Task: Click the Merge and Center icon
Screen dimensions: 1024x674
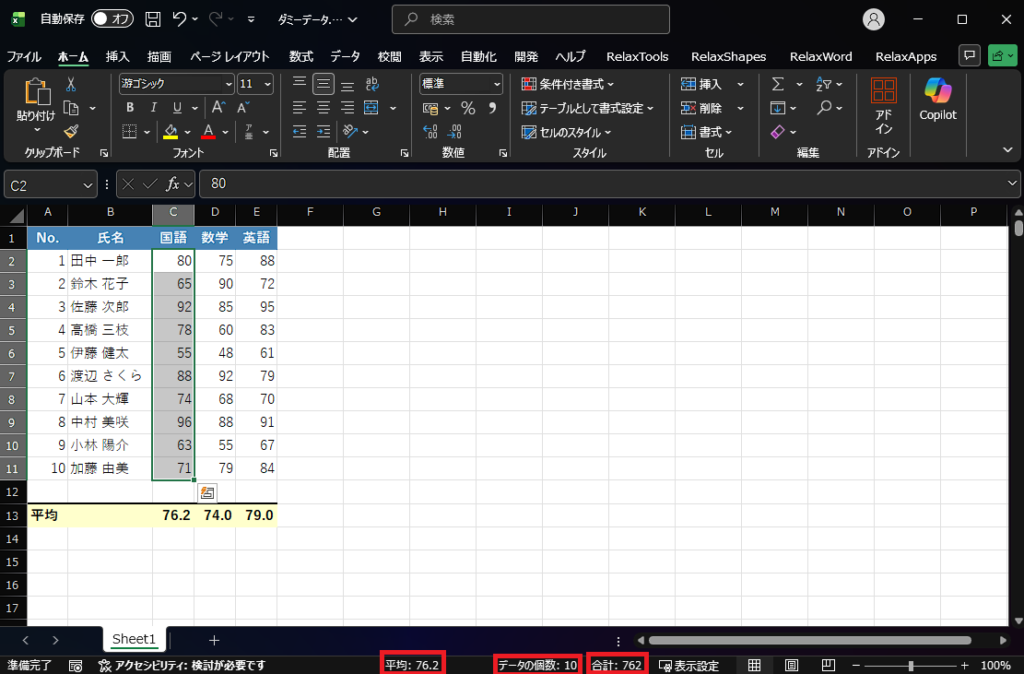Action: [371, 108]
